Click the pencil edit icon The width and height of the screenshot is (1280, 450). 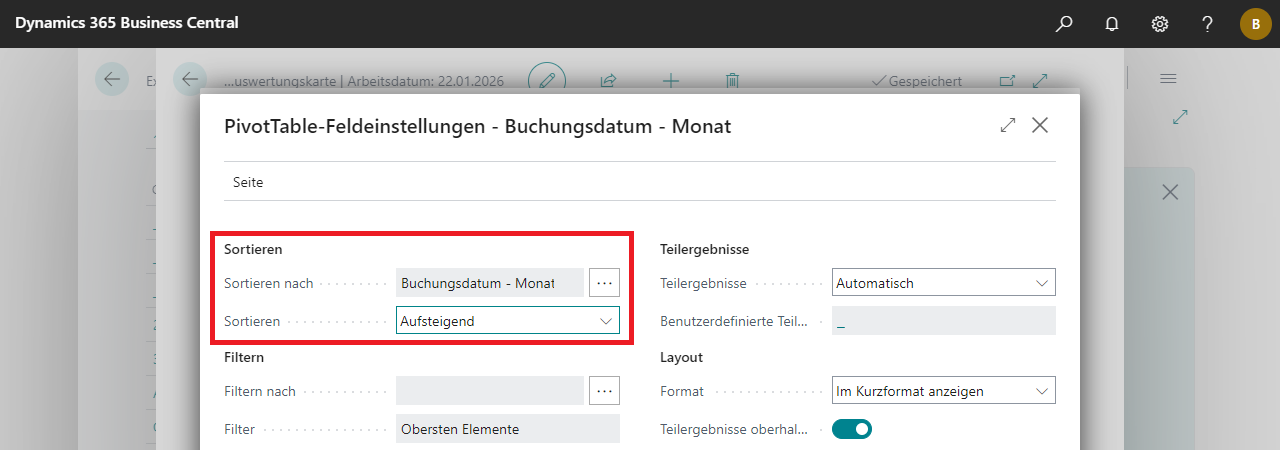pyautogui.click(x=547, y=80)
